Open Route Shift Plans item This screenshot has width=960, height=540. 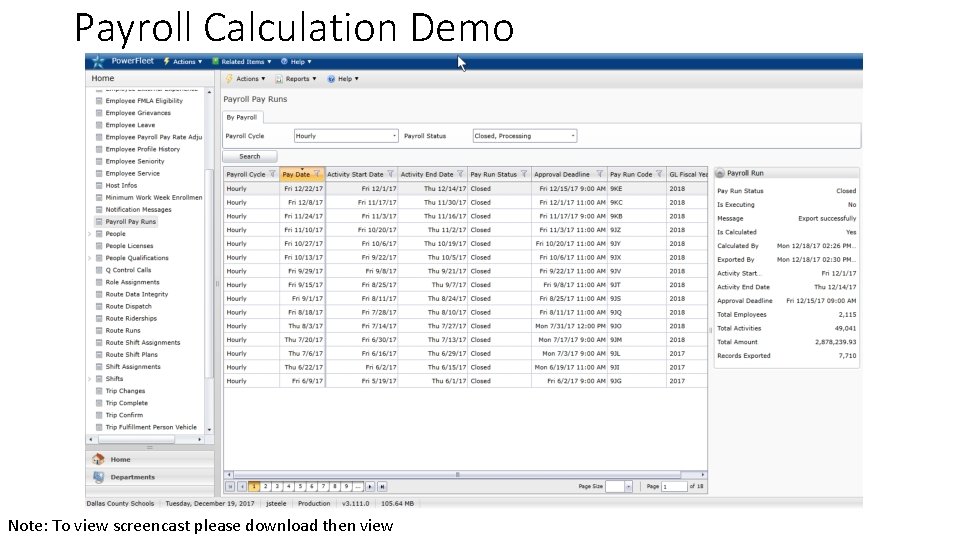pos(132,354)
